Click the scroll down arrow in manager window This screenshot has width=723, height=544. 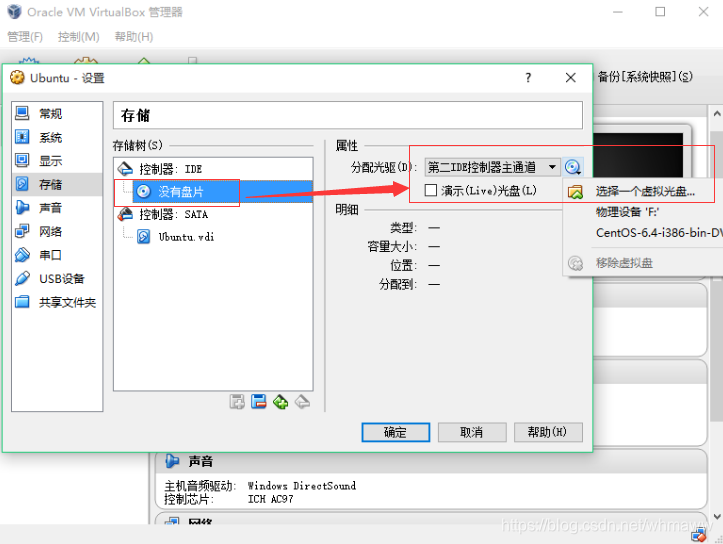(717, 516)
